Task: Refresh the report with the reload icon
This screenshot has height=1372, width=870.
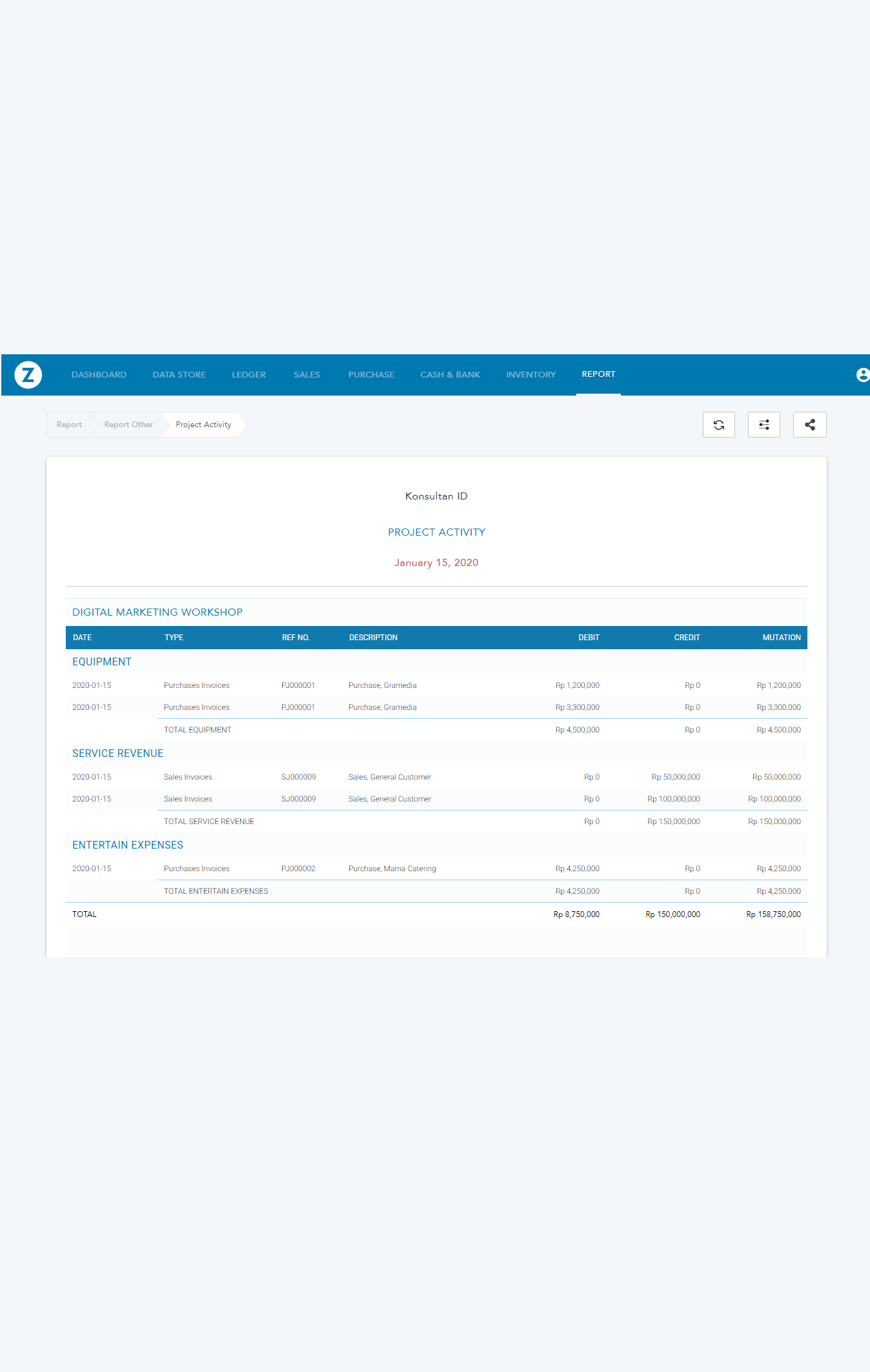Action: coord(718,425)
